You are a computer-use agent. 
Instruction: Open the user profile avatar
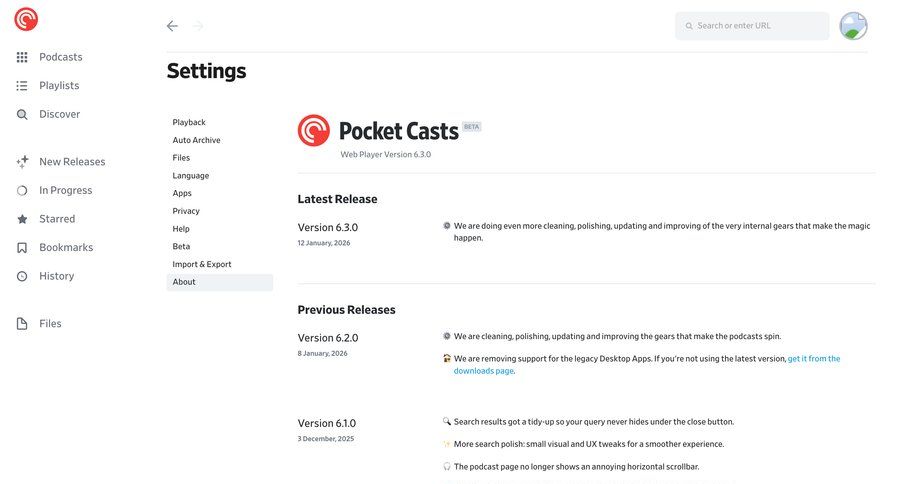tap(853, 26)
